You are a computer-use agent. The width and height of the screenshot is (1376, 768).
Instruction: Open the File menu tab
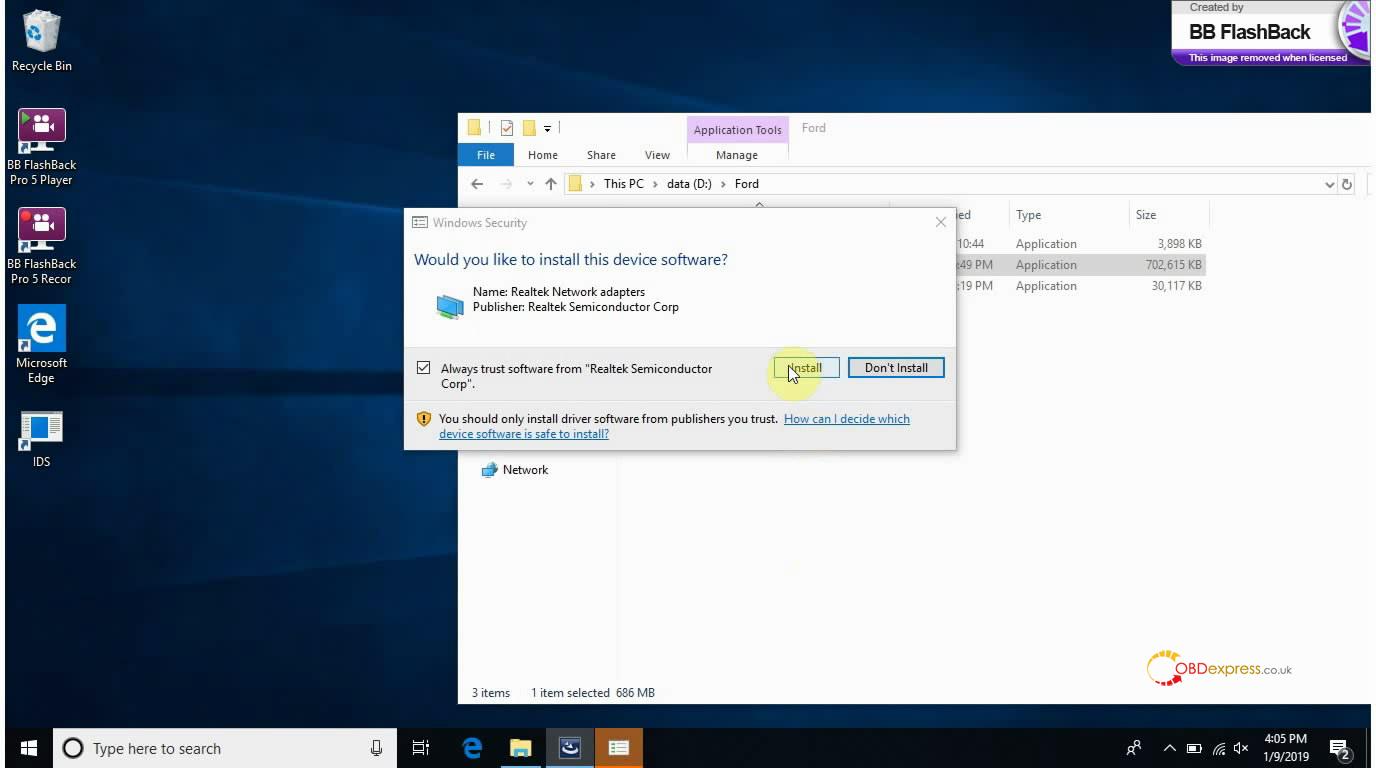pyautogui.click(x=486, y=155)
